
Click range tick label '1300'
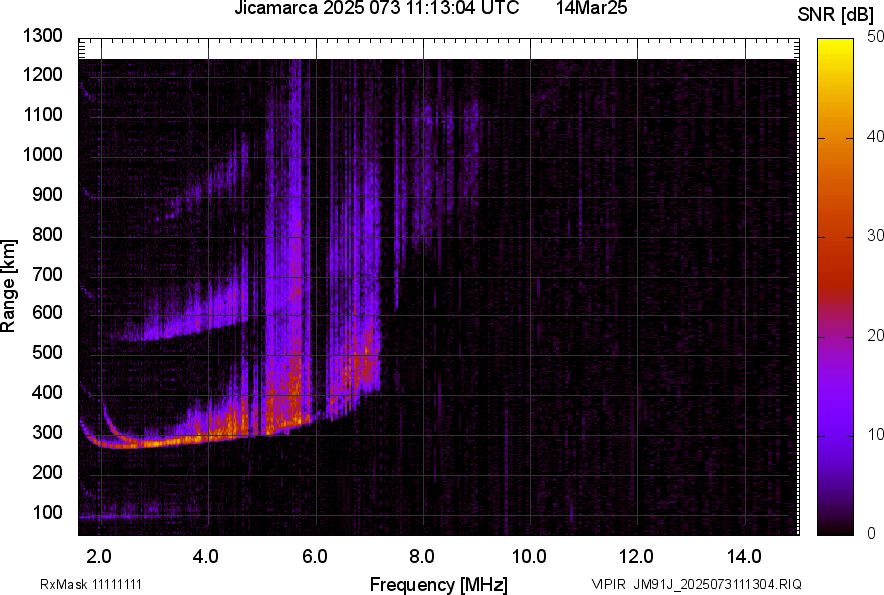tap(43, 36)
